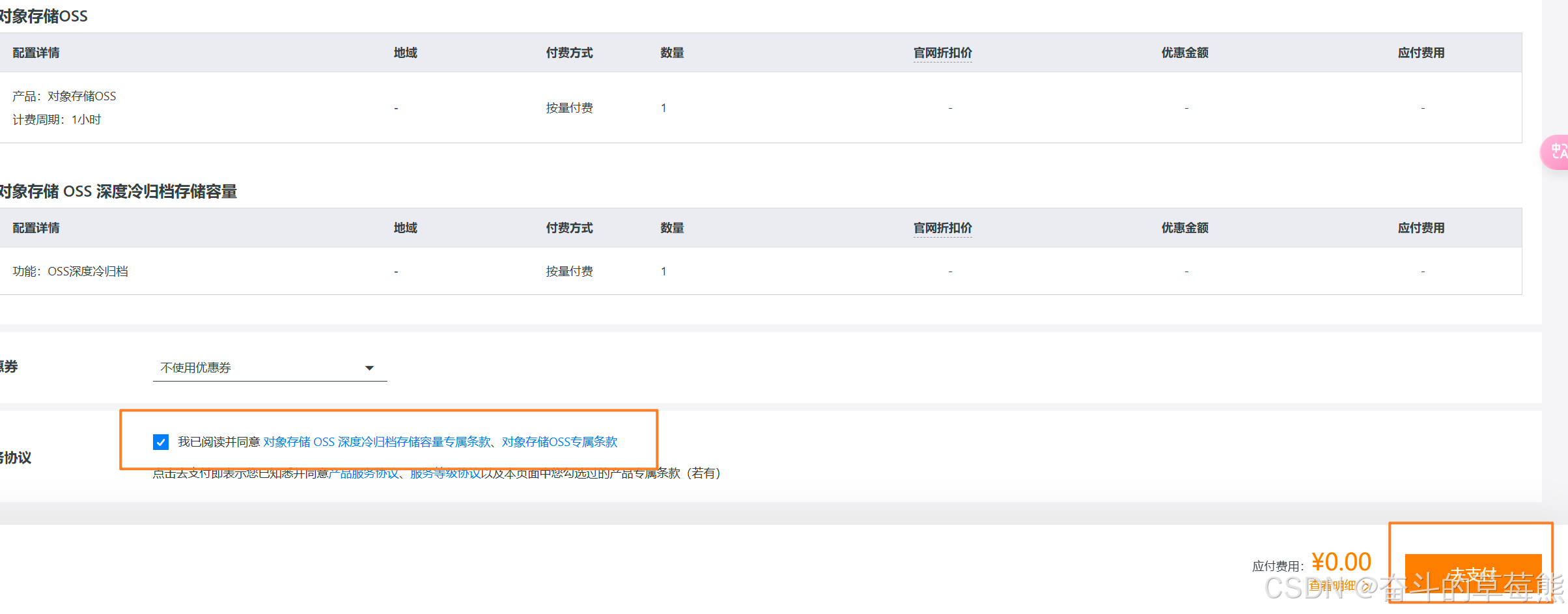The image size is (1568, 614).
Task: Open the 不使用优惠券 coupon dropdown
Action: 270,368
